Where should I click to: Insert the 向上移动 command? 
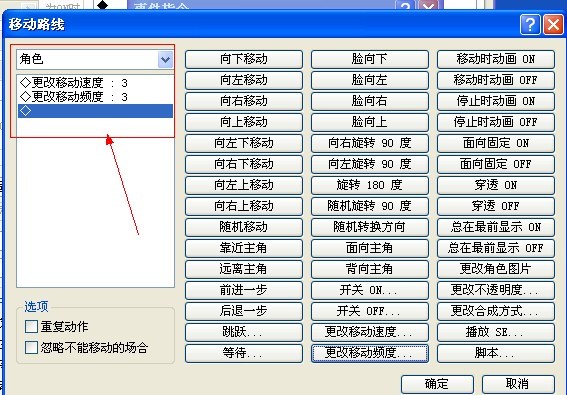click(x=244, y=122)
